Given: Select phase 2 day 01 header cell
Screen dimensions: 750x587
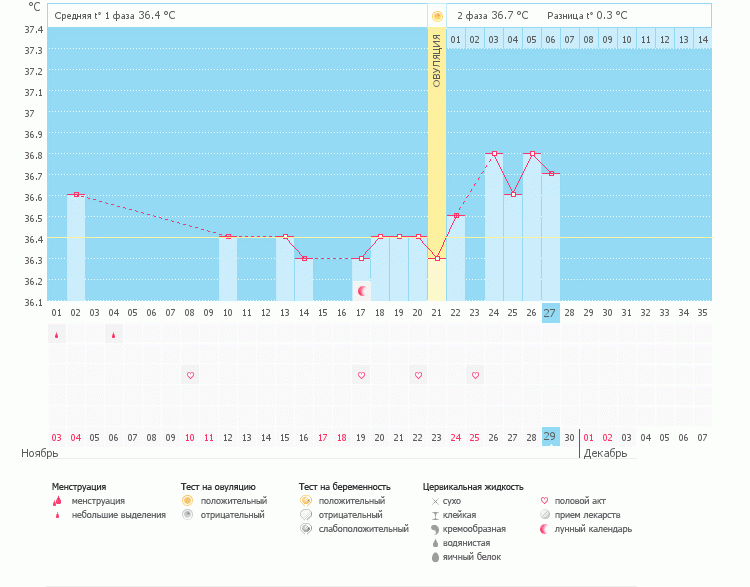Looking at the screenshot, I should click(x=455, y=40).
